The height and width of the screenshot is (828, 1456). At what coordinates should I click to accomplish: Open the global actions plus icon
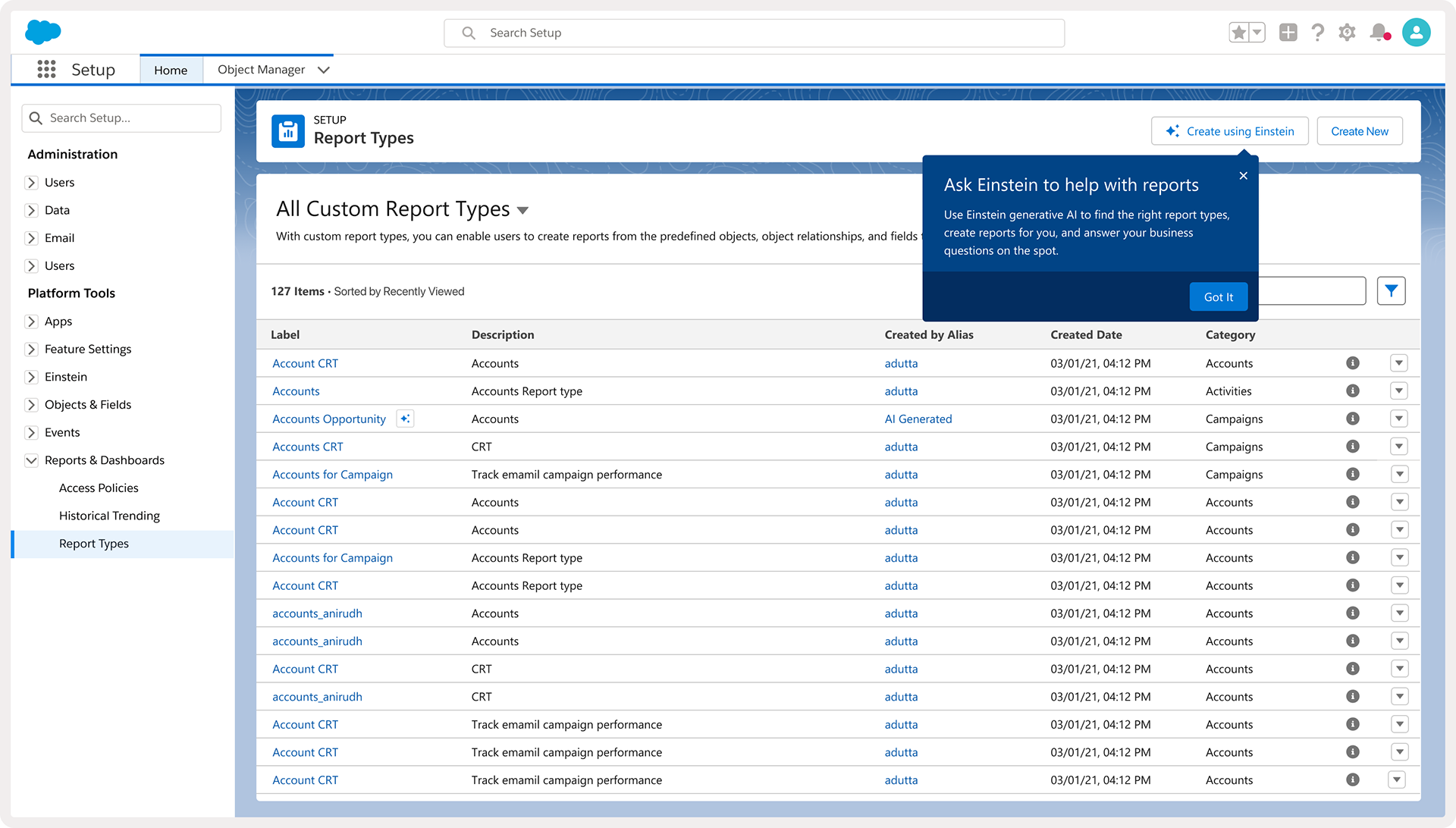tap(1288, 33)
